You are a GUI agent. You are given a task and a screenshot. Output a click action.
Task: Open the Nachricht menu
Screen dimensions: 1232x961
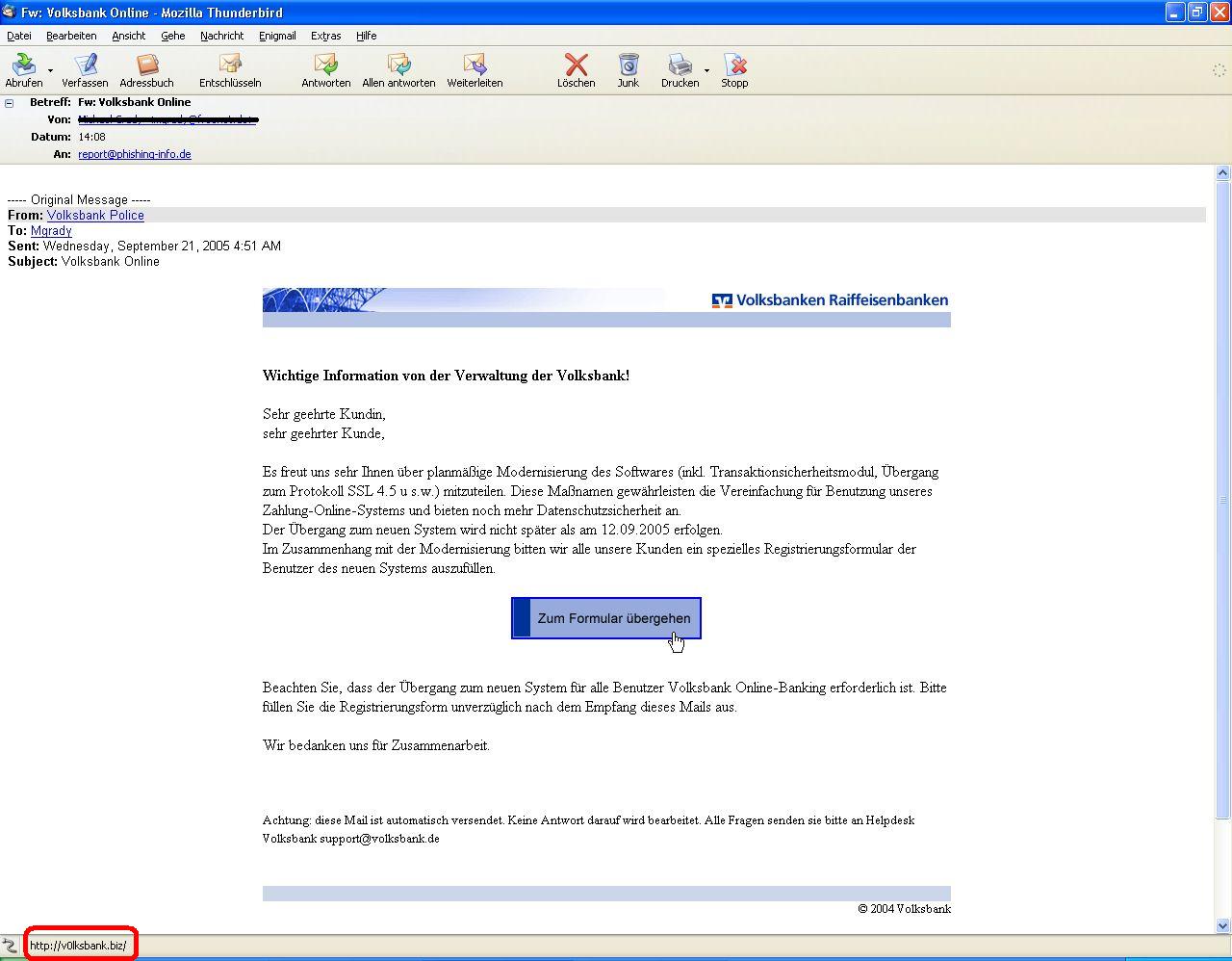click(x=222, y=36)
